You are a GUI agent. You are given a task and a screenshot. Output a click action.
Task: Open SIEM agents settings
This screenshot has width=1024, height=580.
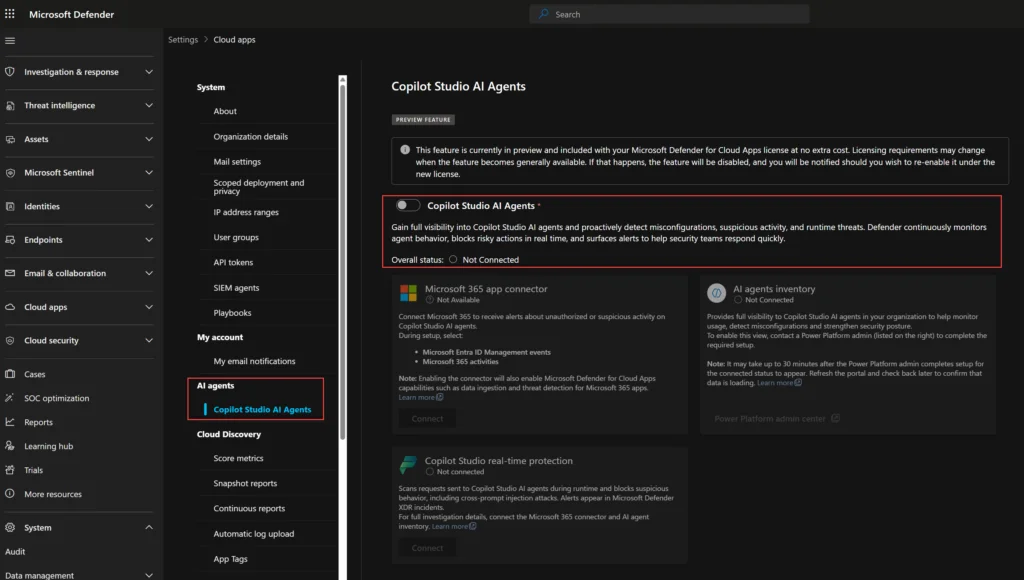pos(236,288)
